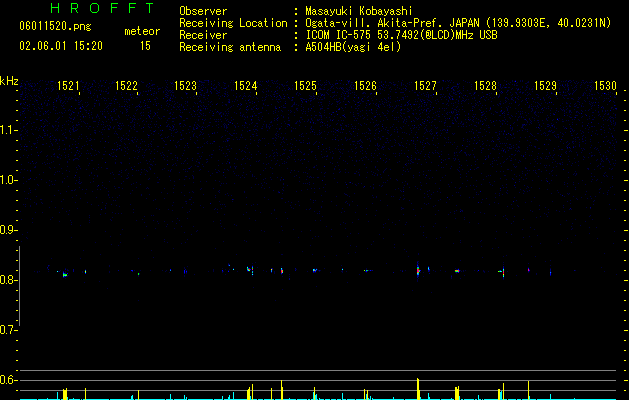Click the 1.1 kHz frequency label
The width and height of the screenshot is (629, 400).
[9, 130]
